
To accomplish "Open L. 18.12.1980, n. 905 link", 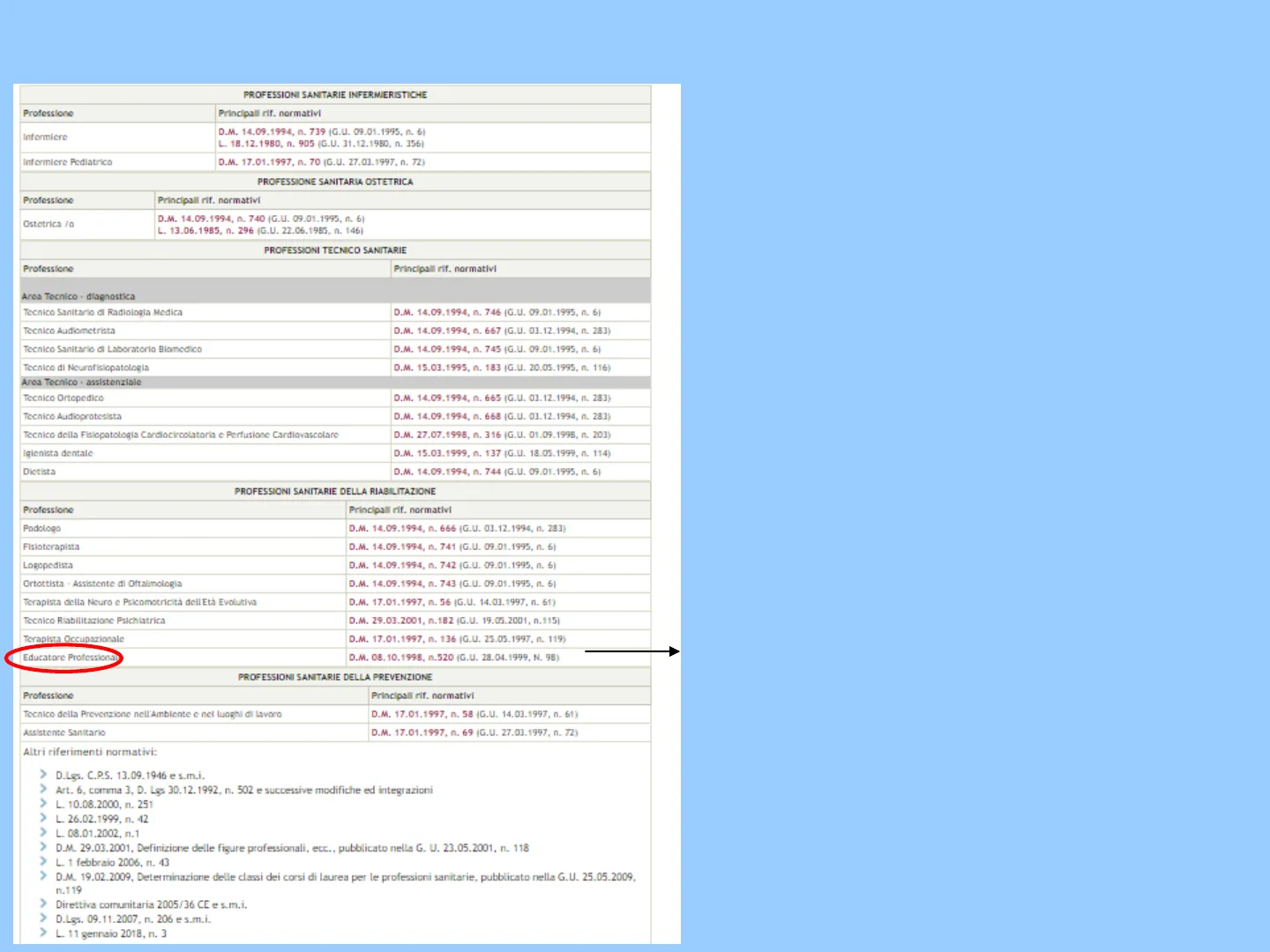I will [266, 144].
